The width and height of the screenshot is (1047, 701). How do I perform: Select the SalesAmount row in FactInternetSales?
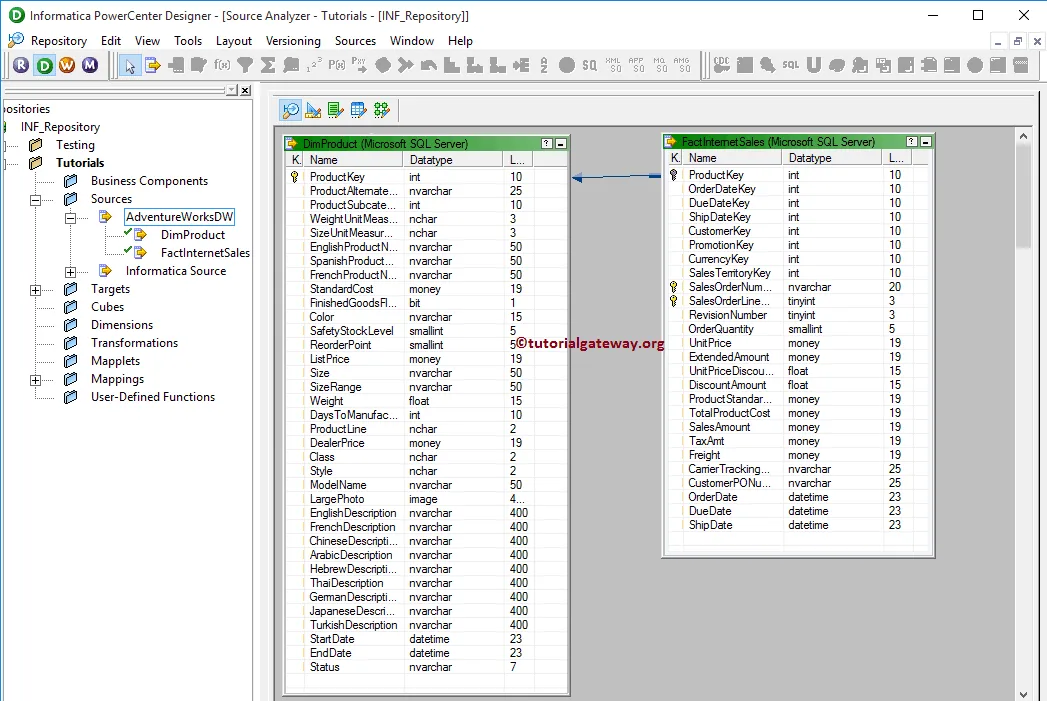pos(799,427)
